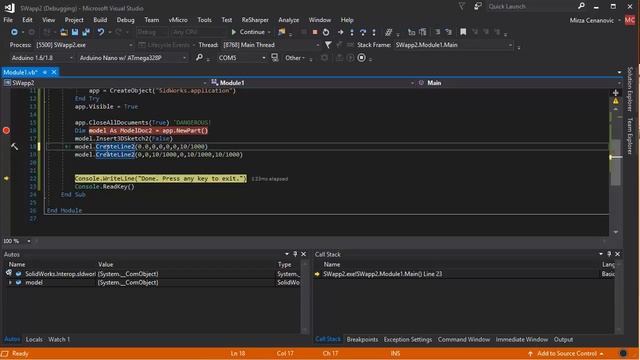The width and height of the screenshot is (640, 360).
Task: Click the quick actions icon at line 18
Action: (14, 146)
